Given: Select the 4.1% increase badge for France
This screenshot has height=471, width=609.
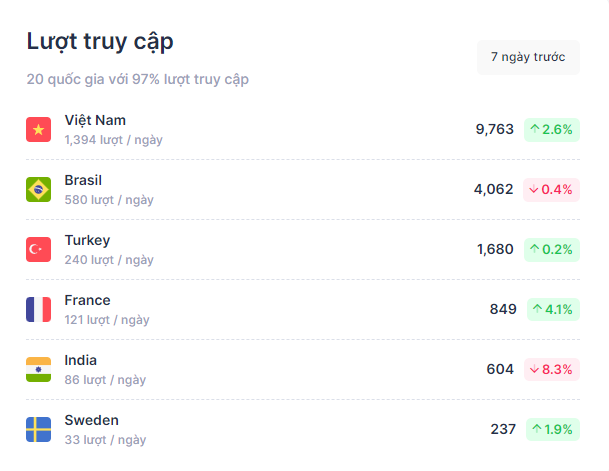Looking at the screenshot, I should [x=552, y=309].
